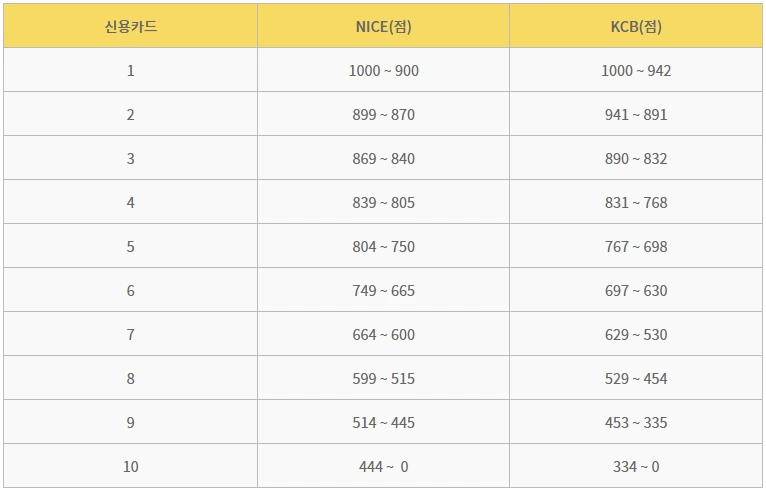Select grade 6 row number

(x=130, y=291)
